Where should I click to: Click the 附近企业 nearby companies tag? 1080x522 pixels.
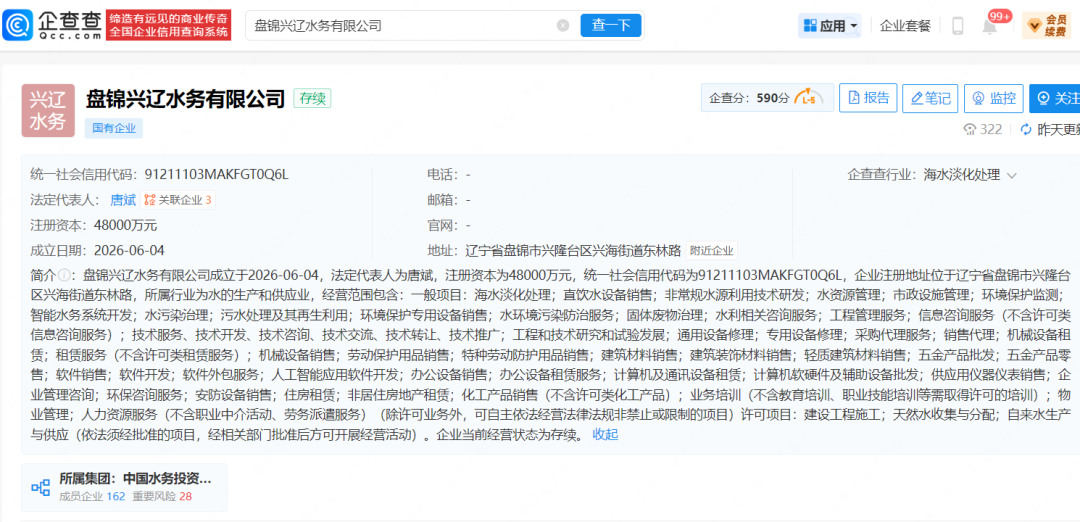712,250
